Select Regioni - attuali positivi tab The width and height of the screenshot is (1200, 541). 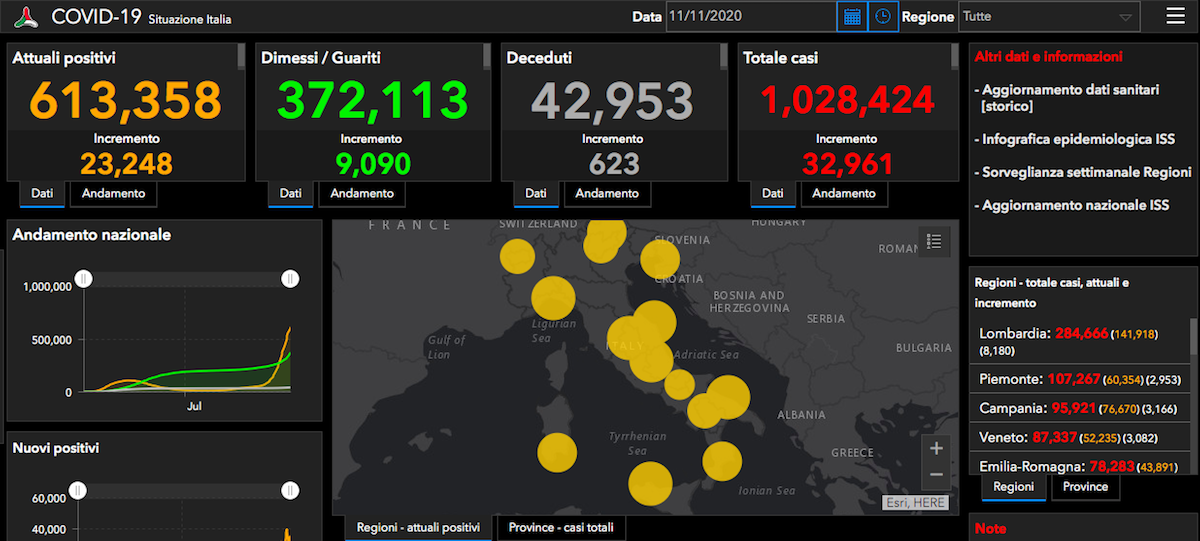(x=418, y=528)
